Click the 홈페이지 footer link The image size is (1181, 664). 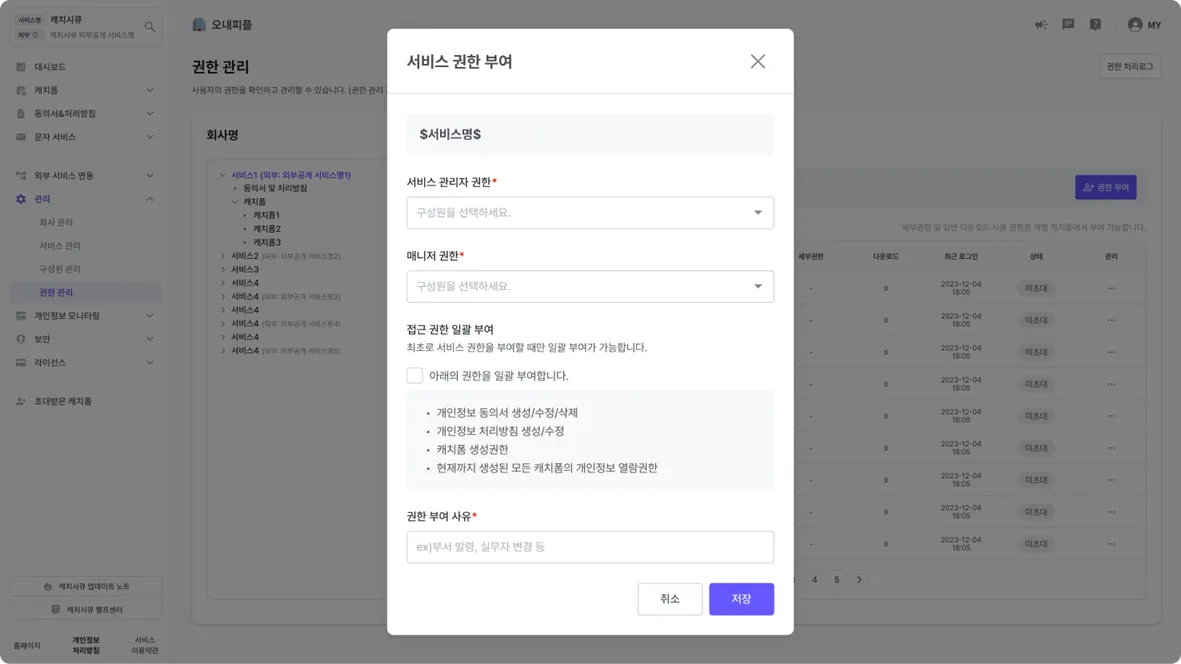coord(27,646)
